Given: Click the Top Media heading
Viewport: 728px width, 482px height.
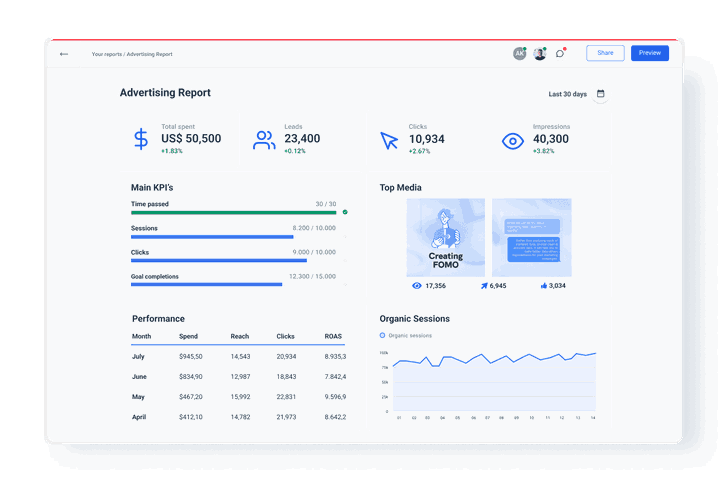Looking at the screenshot, I should [401, 188].
